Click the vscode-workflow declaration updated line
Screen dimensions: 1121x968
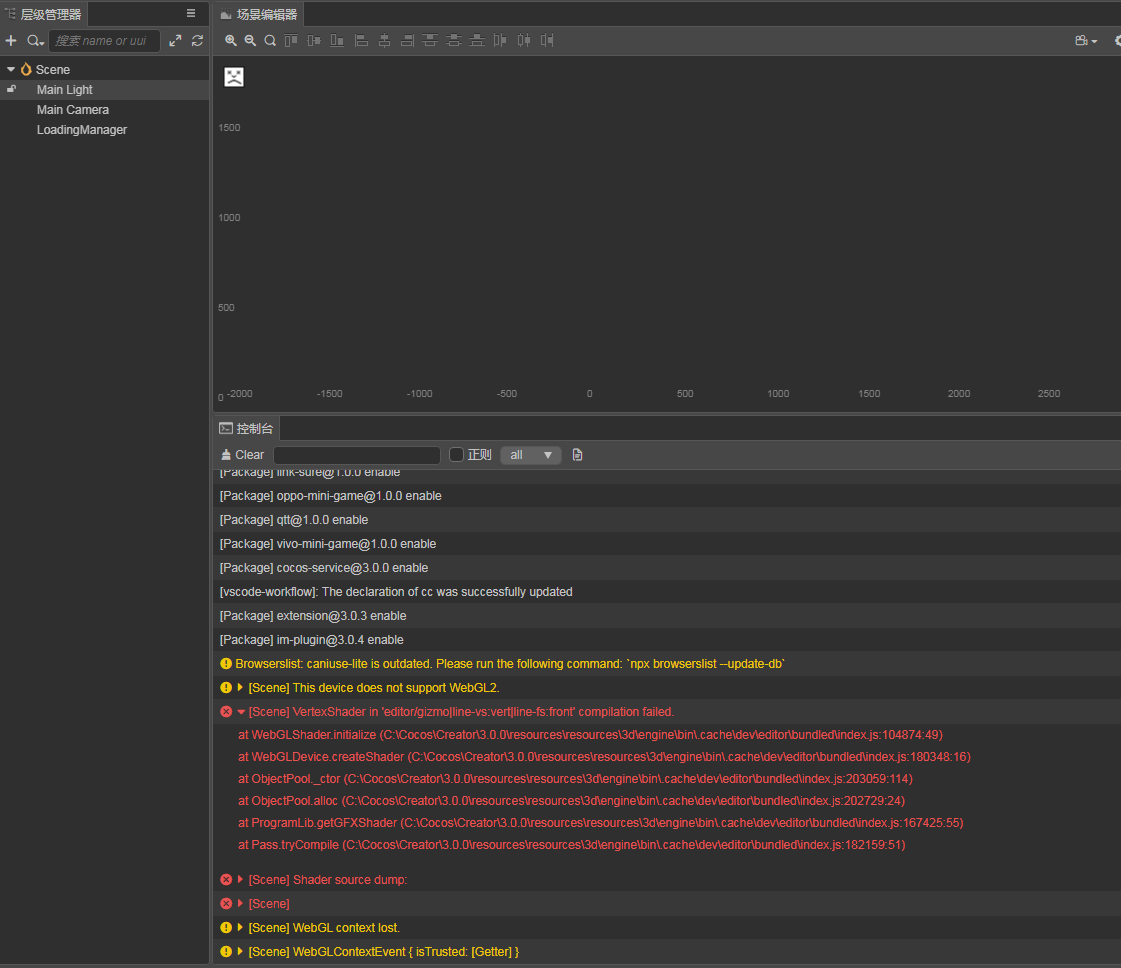[x=396, y=592]
